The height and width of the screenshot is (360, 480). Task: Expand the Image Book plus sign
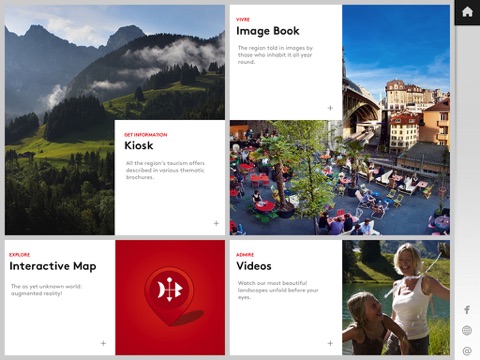coord(330,108)
